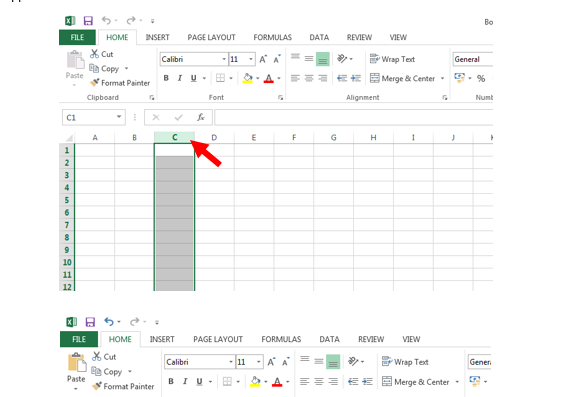The width and height of the screenshot is (576, 397).
Task: Switch to FORMULAS tab in upper Excel window
Action: click(x=272, y=37)
